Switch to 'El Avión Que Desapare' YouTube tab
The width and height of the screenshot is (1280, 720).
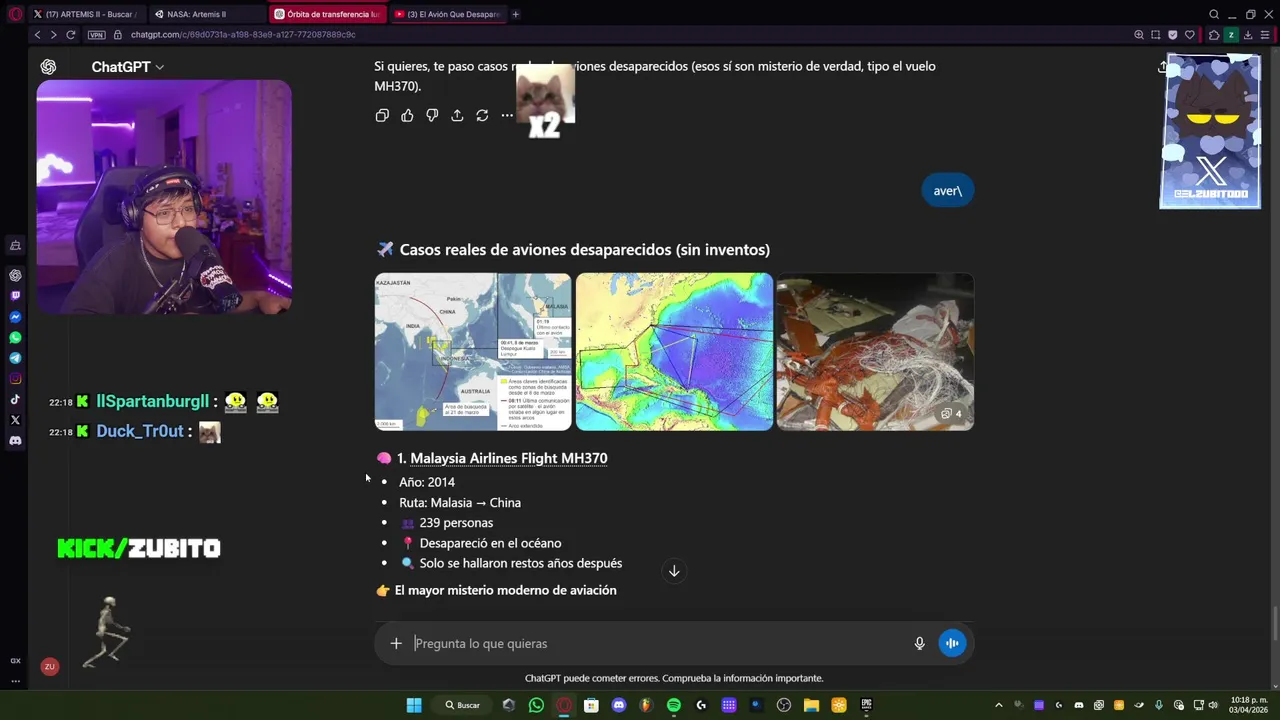447,14
